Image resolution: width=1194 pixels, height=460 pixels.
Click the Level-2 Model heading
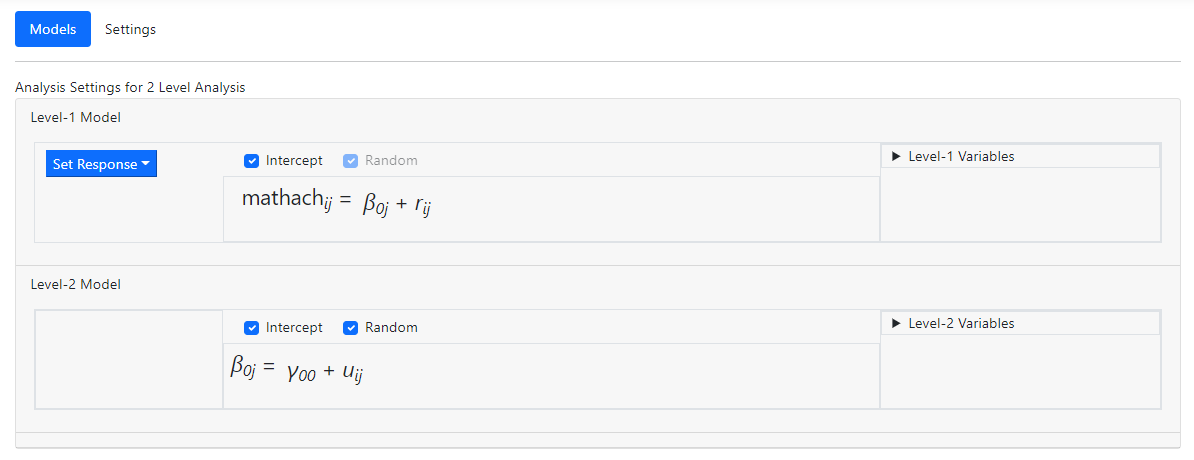75,284
